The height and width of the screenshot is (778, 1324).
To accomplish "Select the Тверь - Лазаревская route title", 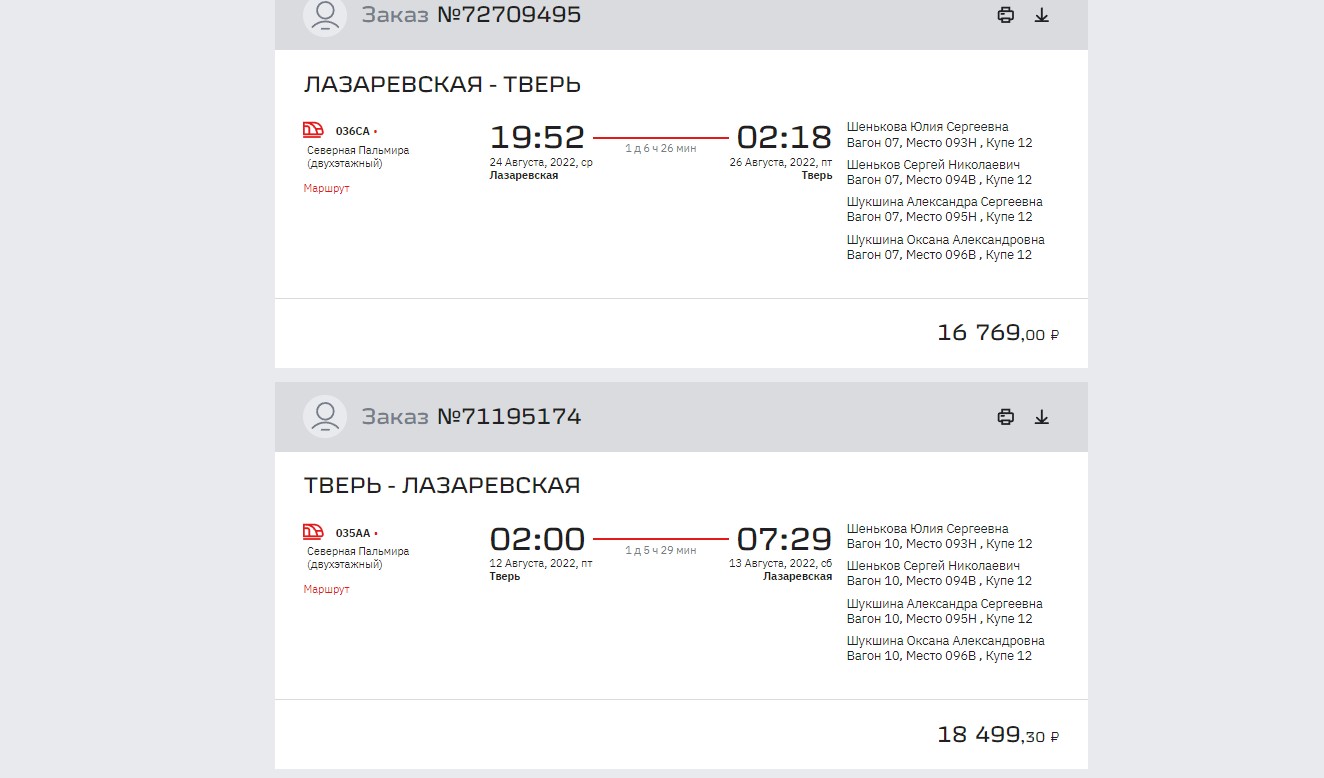I will (442, 486).
